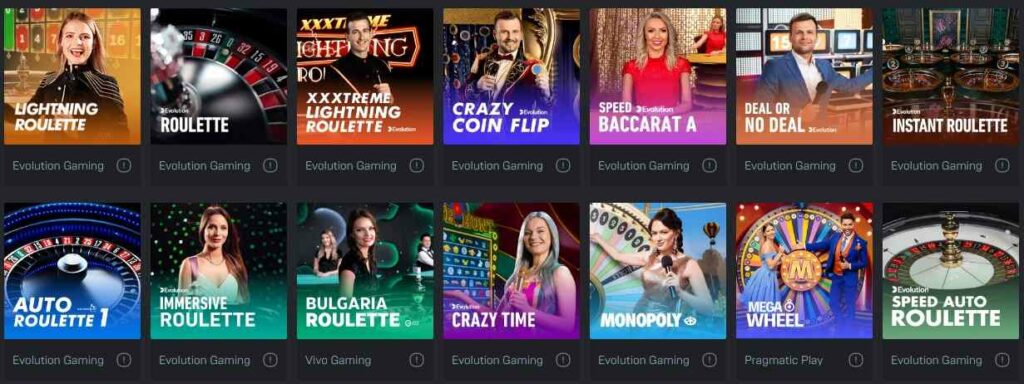
Task: Open info icon under Crazy Time
Action: tap(563, 360)
